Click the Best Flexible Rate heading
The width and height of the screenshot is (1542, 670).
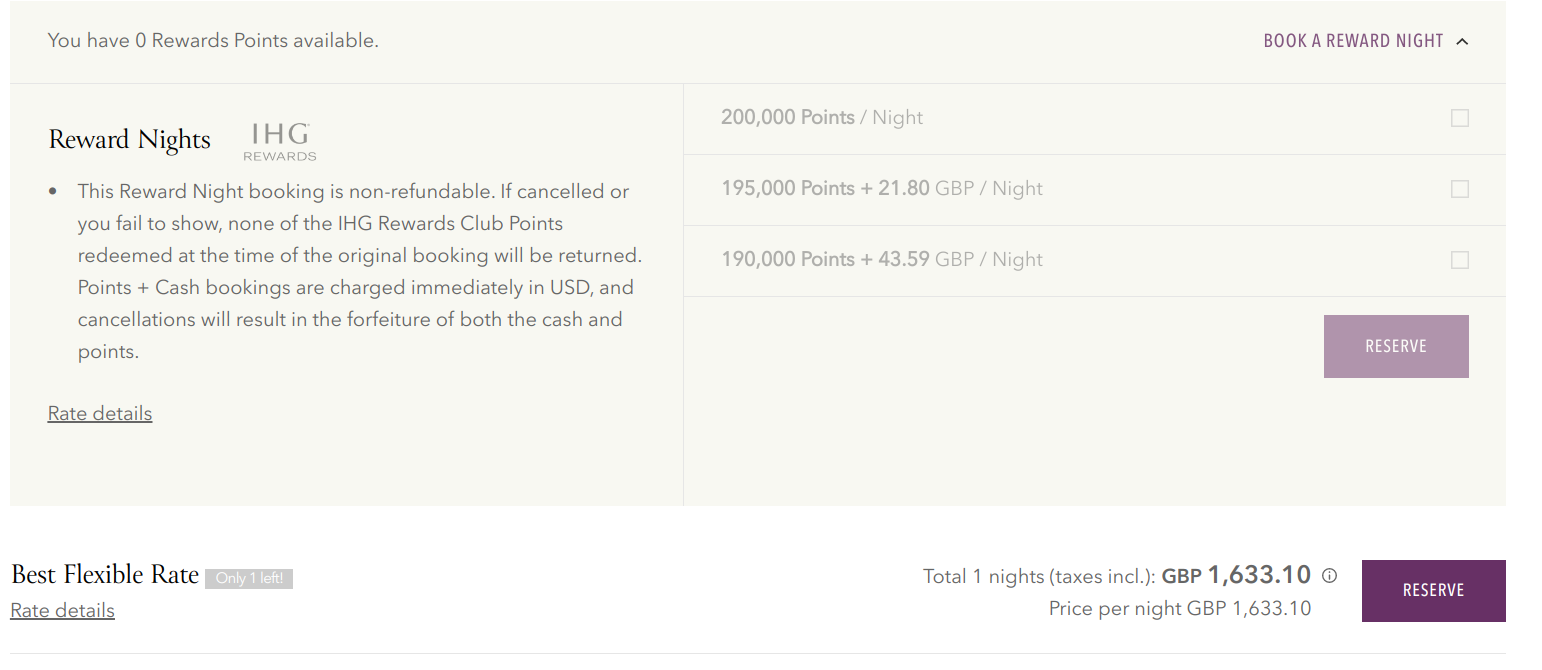pos(105,575)
